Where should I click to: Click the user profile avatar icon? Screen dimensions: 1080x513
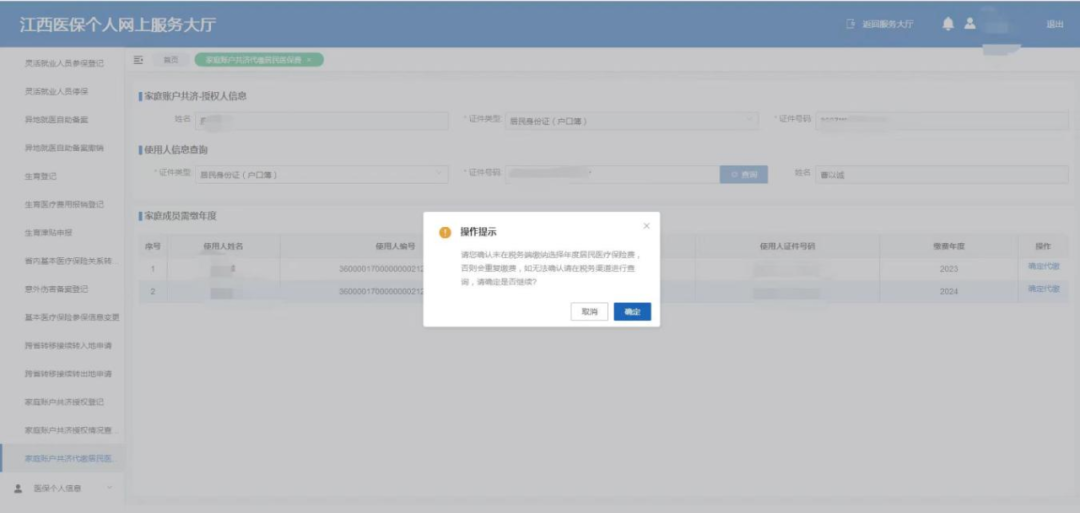tap(969, 24)
